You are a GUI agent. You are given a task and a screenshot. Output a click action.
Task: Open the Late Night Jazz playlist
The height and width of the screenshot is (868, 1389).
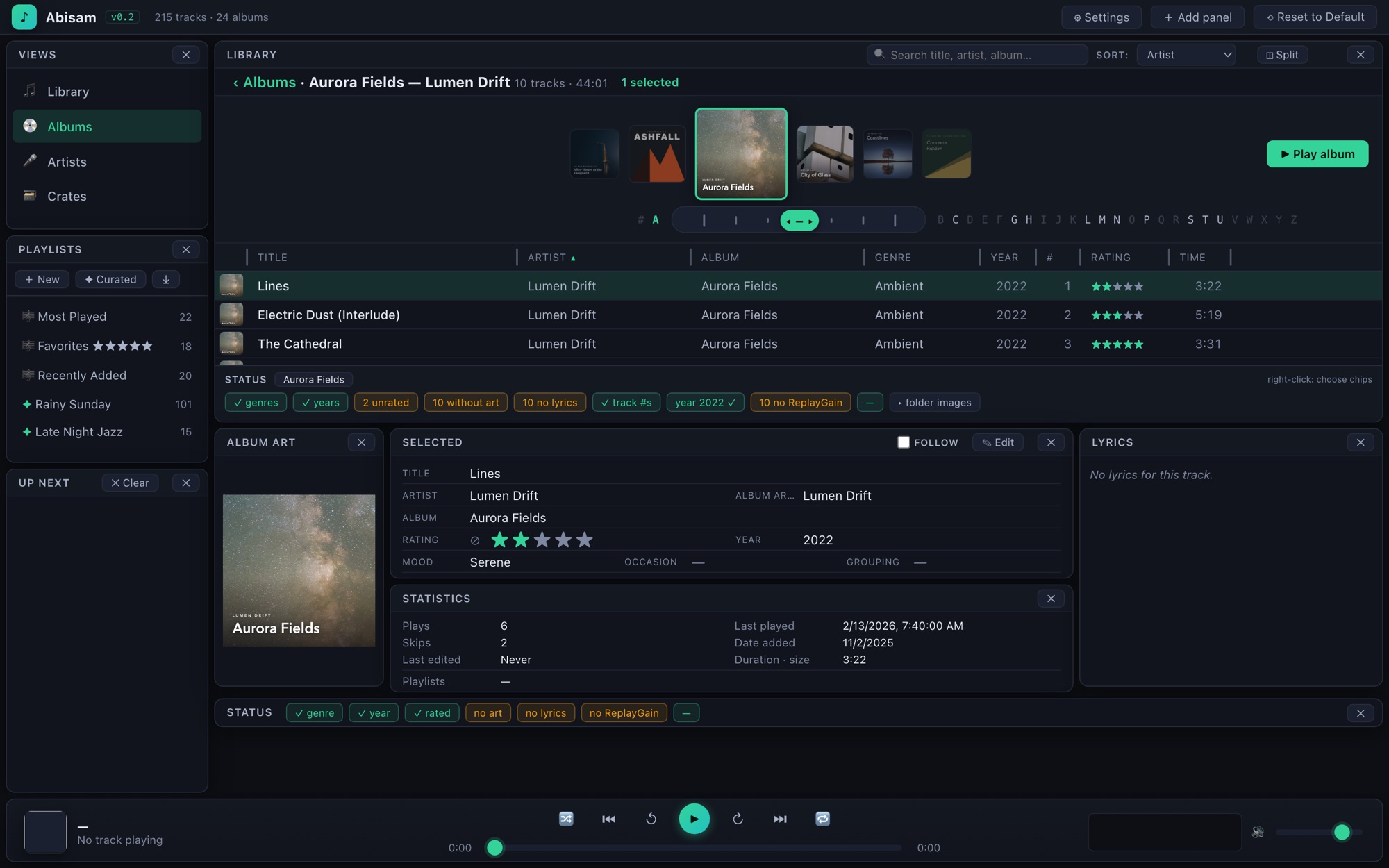point(107,432)
